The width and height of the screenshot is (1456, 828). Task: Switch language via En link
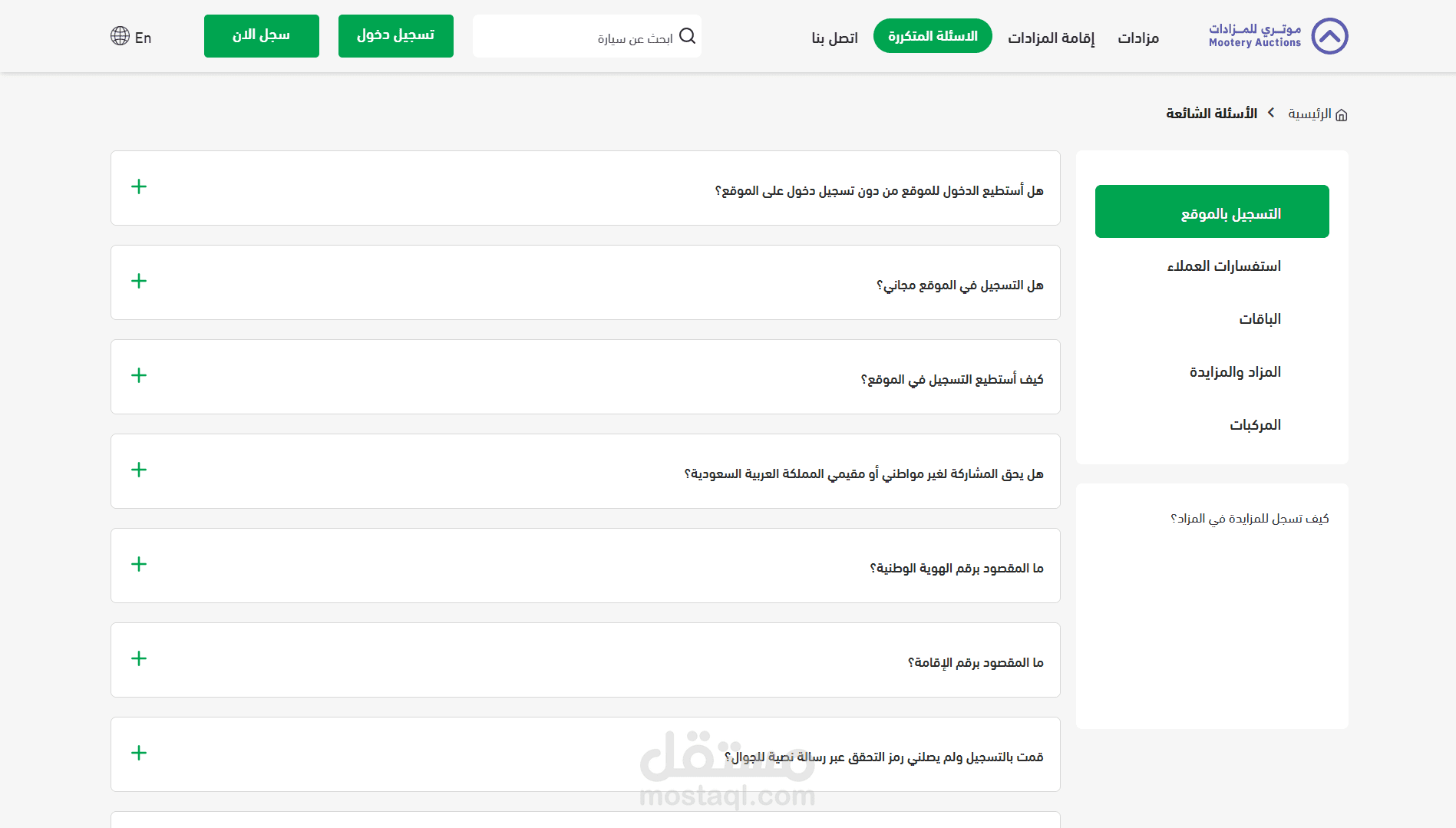[143, 38]
